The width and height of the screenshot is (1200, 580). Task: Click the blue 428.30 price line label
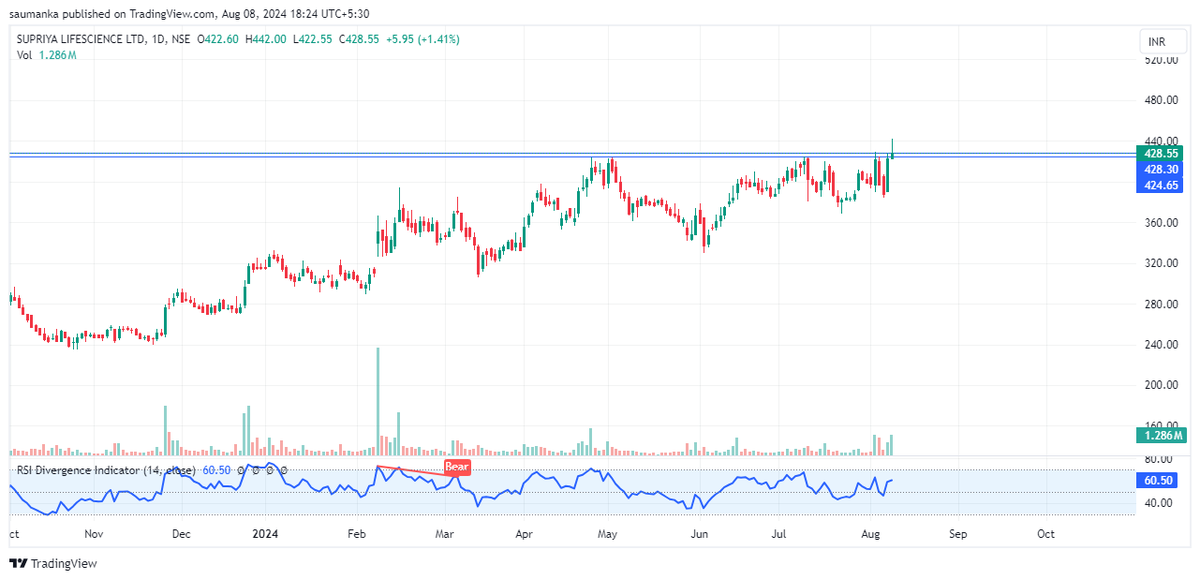pyautogui.click(x=1161, y=170)
